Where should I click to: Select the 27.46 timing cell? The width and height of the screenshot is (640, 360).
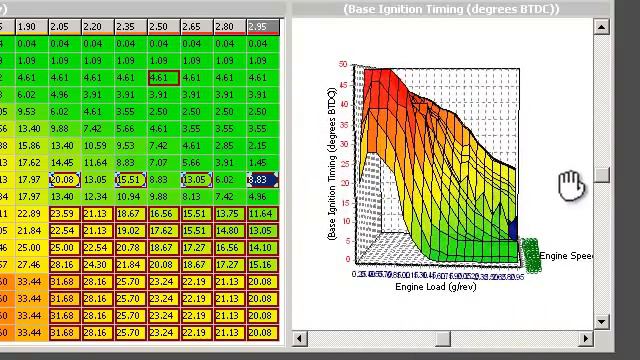coord(31,265)
